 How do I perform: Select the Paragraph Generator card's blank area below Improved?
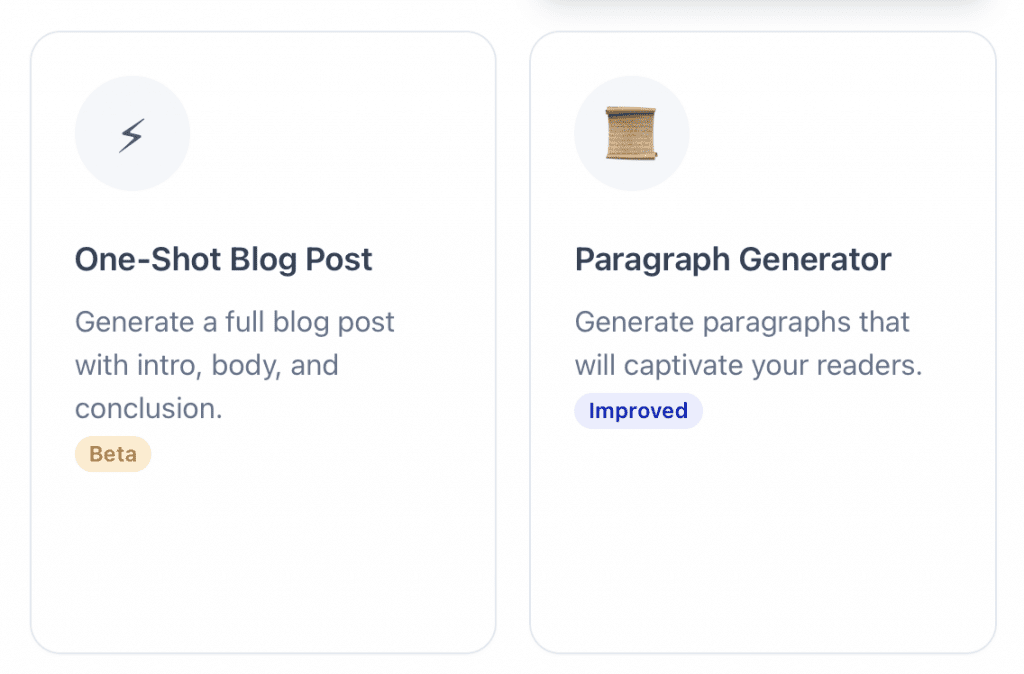click(762, 540)
